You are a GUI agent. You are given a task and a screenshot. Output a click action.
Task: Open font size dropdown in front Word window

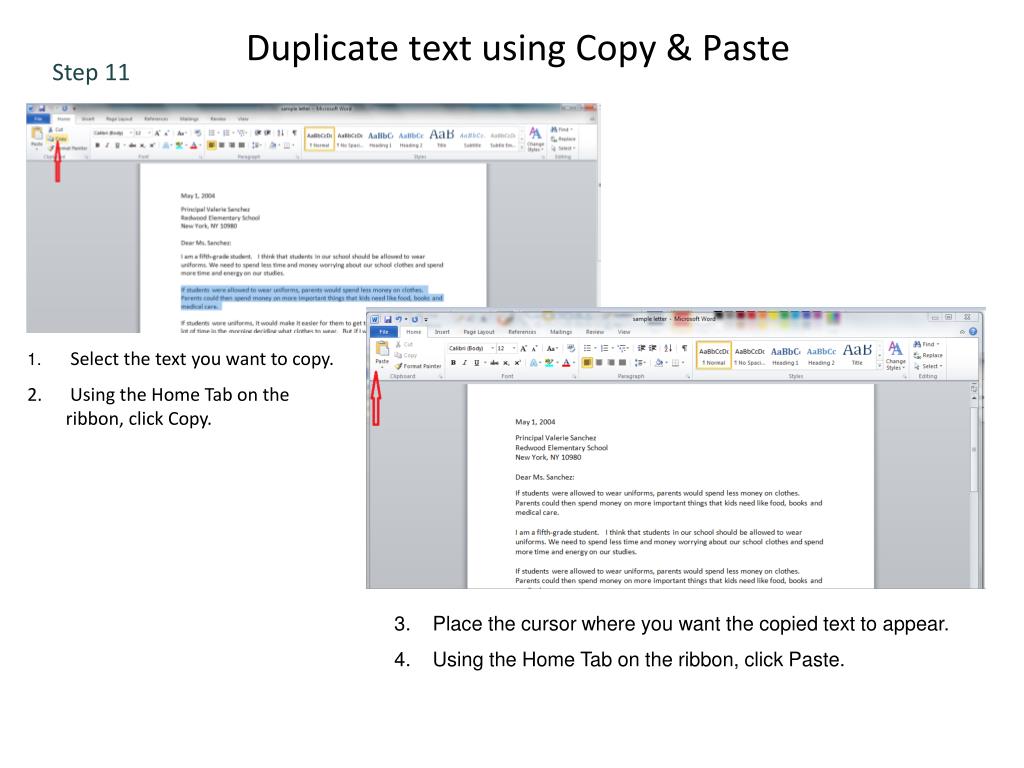514,348
